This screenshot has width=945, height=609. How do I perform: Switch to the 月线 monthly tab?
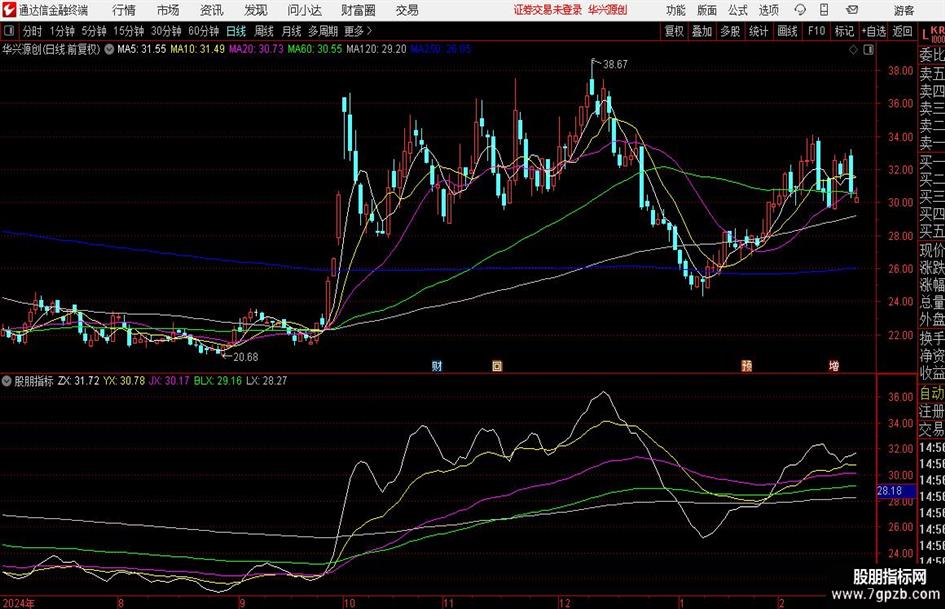292,31
